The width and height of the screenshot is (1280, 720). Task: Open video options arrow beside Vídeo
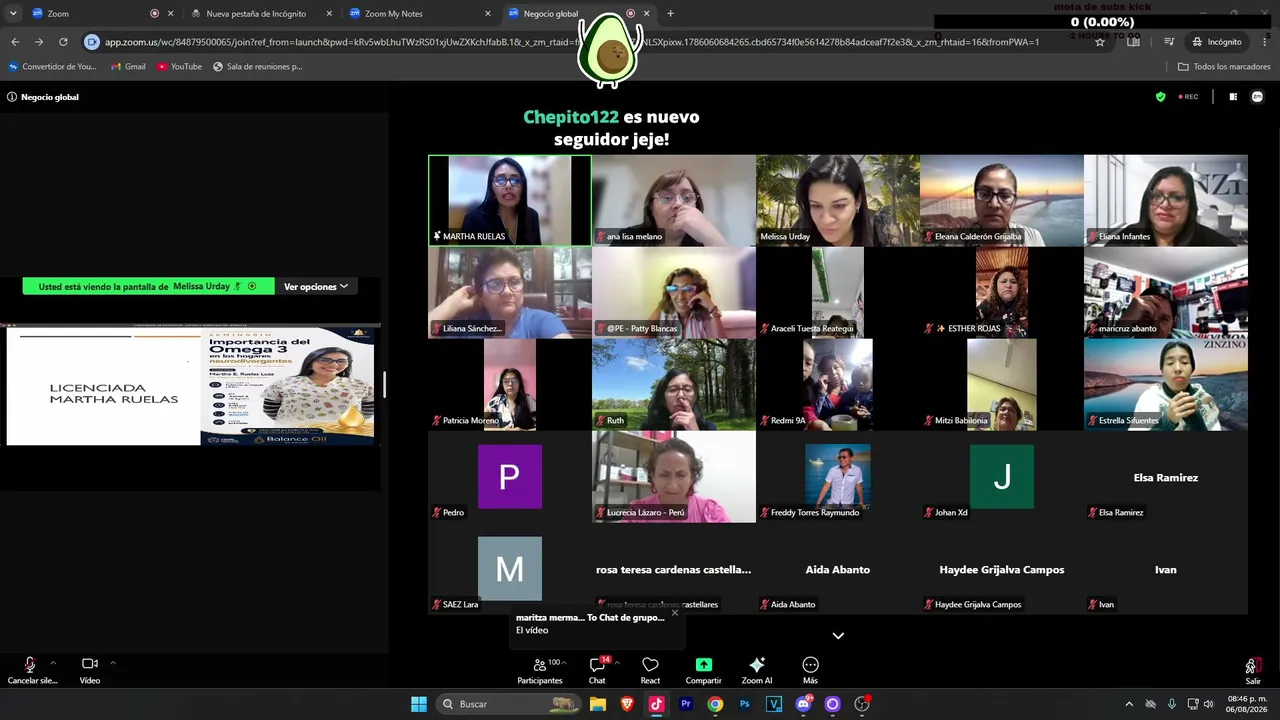click(x=113, y=662)
